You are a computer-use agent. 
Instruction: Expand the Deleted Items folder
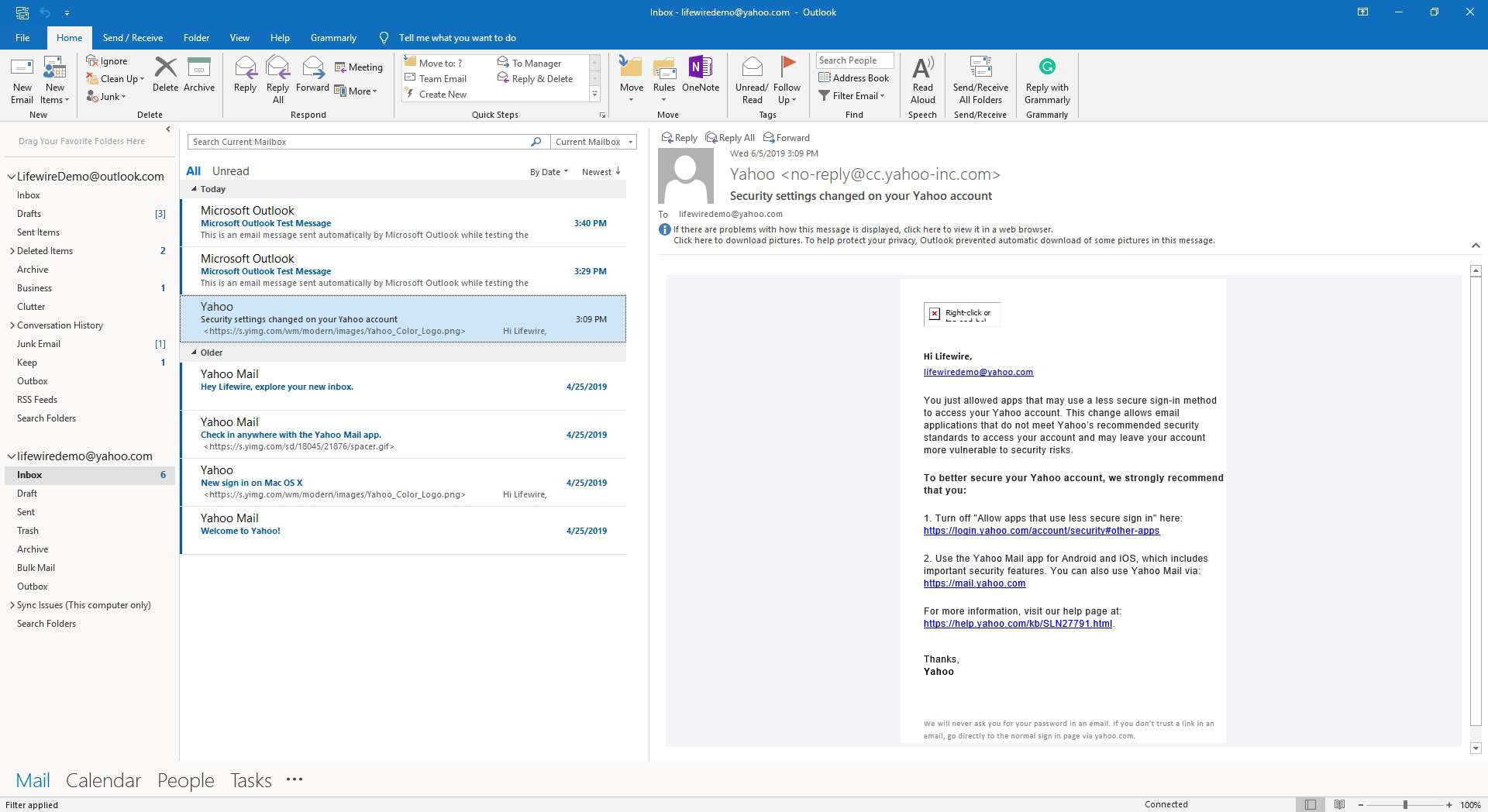tap(12, 251)
